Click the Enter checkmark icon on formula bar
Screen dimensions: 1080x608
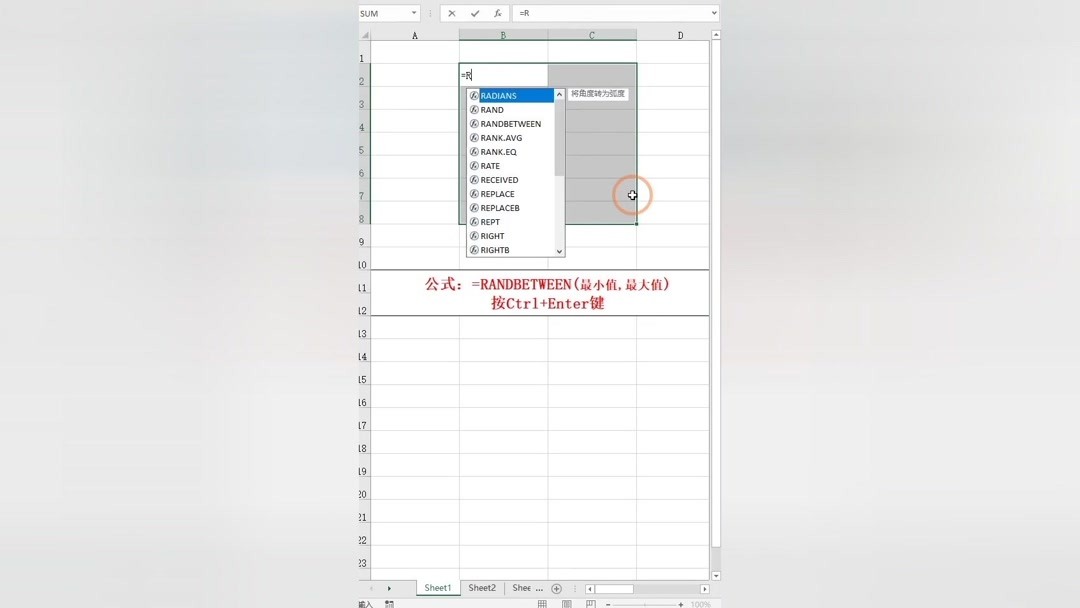(475, 12)
